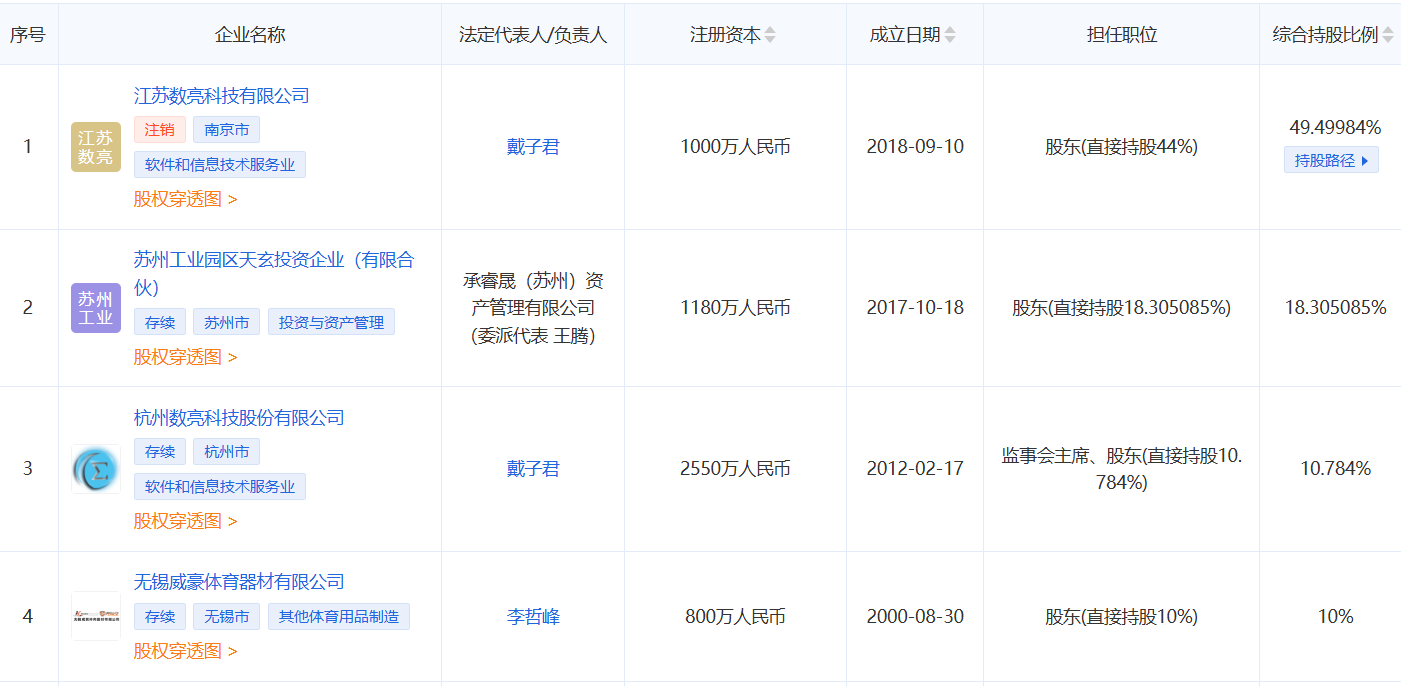Select the date 2012-02-17
This screenshot has height=686, width=1401.
click(x=915, y=468)
